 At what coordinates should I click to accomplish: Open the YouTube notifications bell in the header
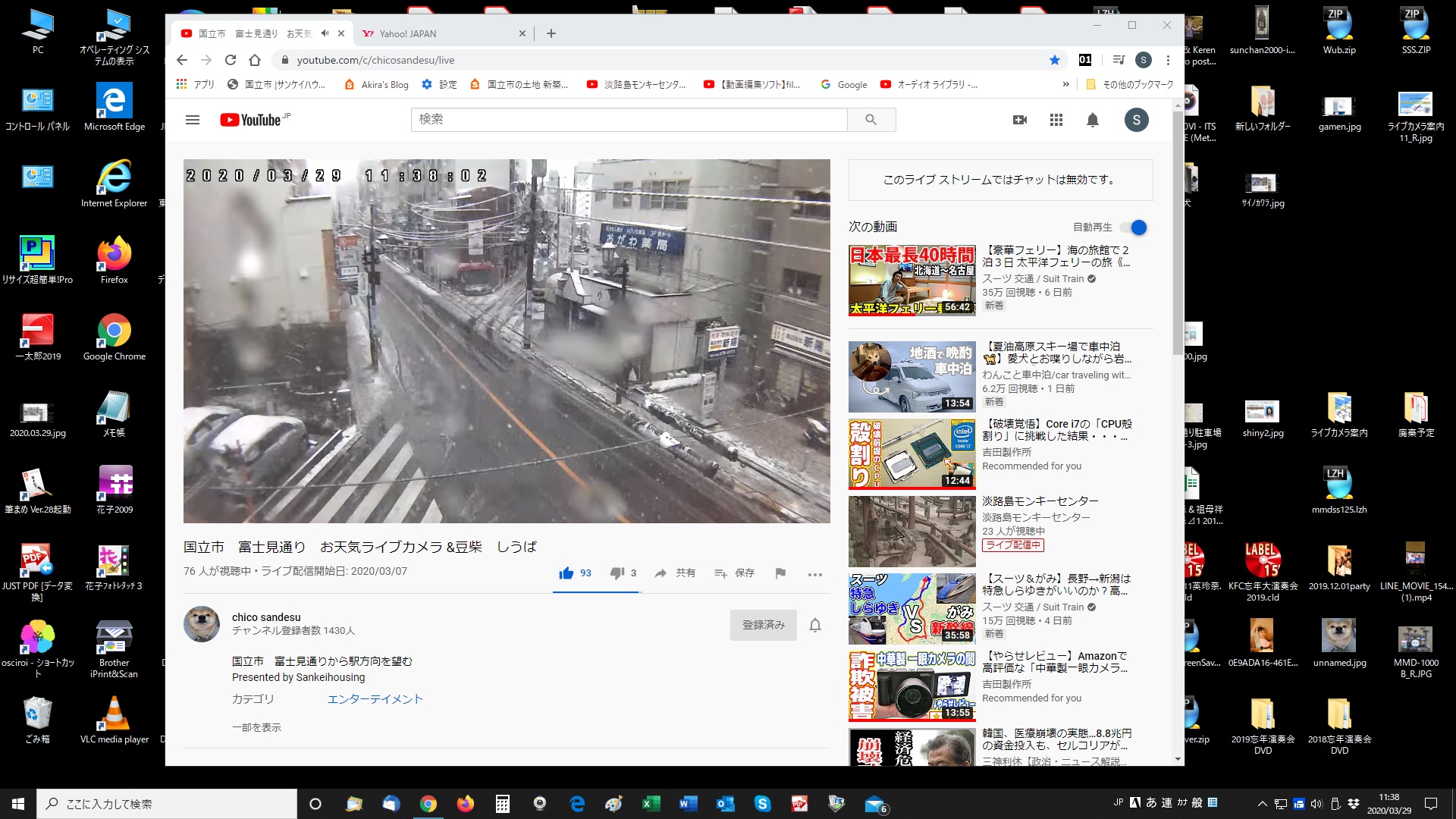click(1093, 120)
